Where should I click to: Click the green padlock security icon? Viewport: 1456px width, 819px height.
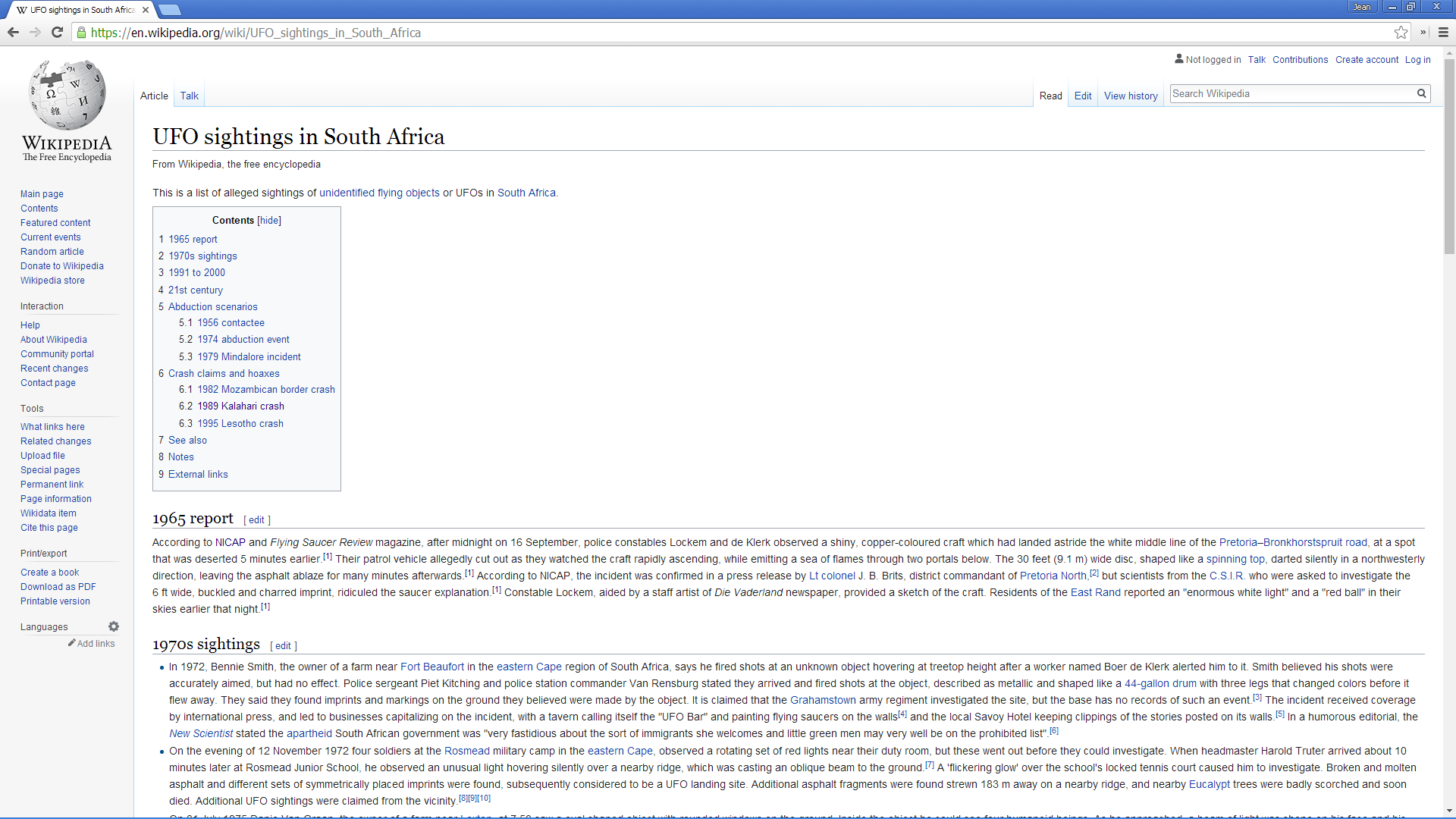(81, 33)
